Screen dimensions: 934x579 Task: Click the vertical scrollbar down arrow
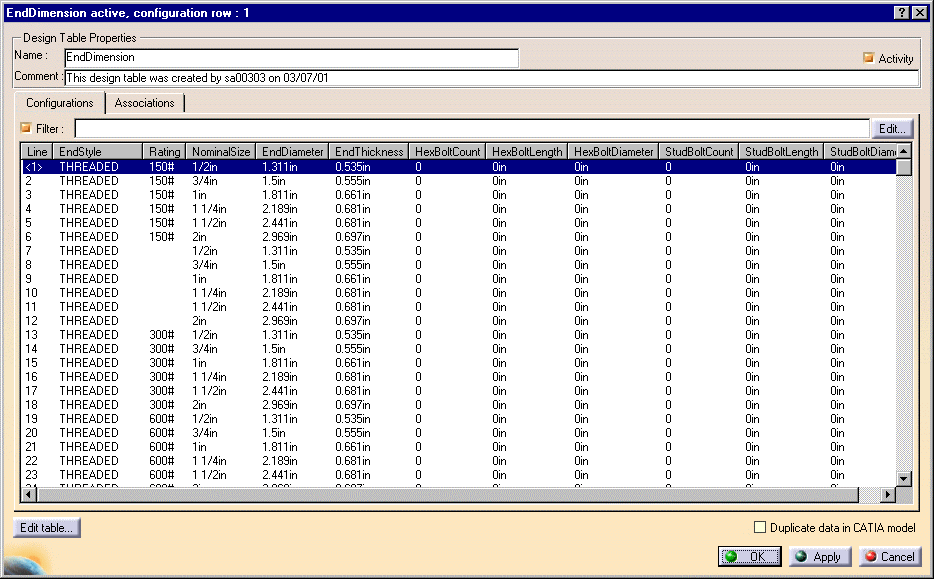pos(904,478)
